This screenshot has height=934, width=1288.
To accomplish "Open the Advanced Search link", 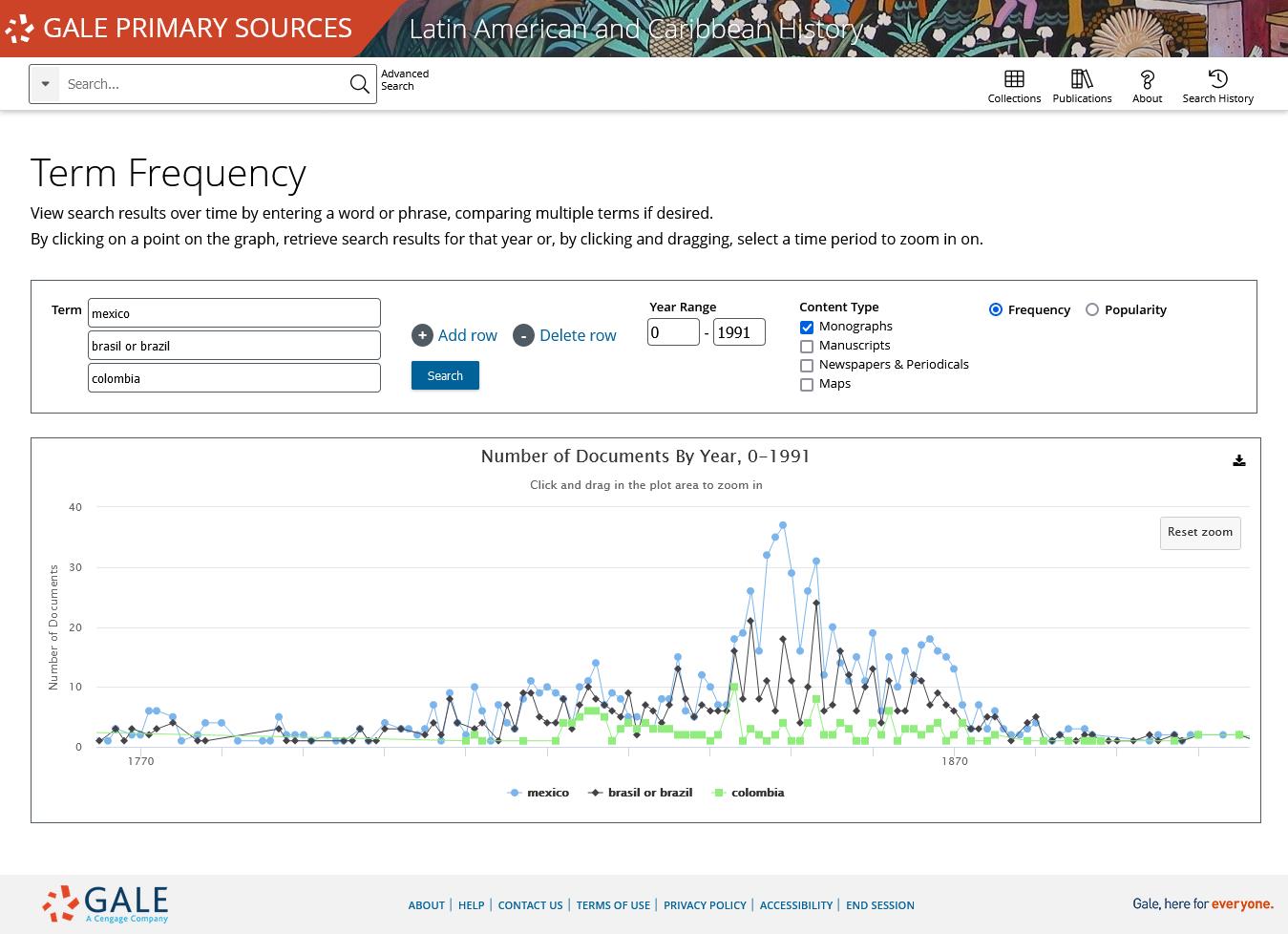I will [x=405, y=79].
